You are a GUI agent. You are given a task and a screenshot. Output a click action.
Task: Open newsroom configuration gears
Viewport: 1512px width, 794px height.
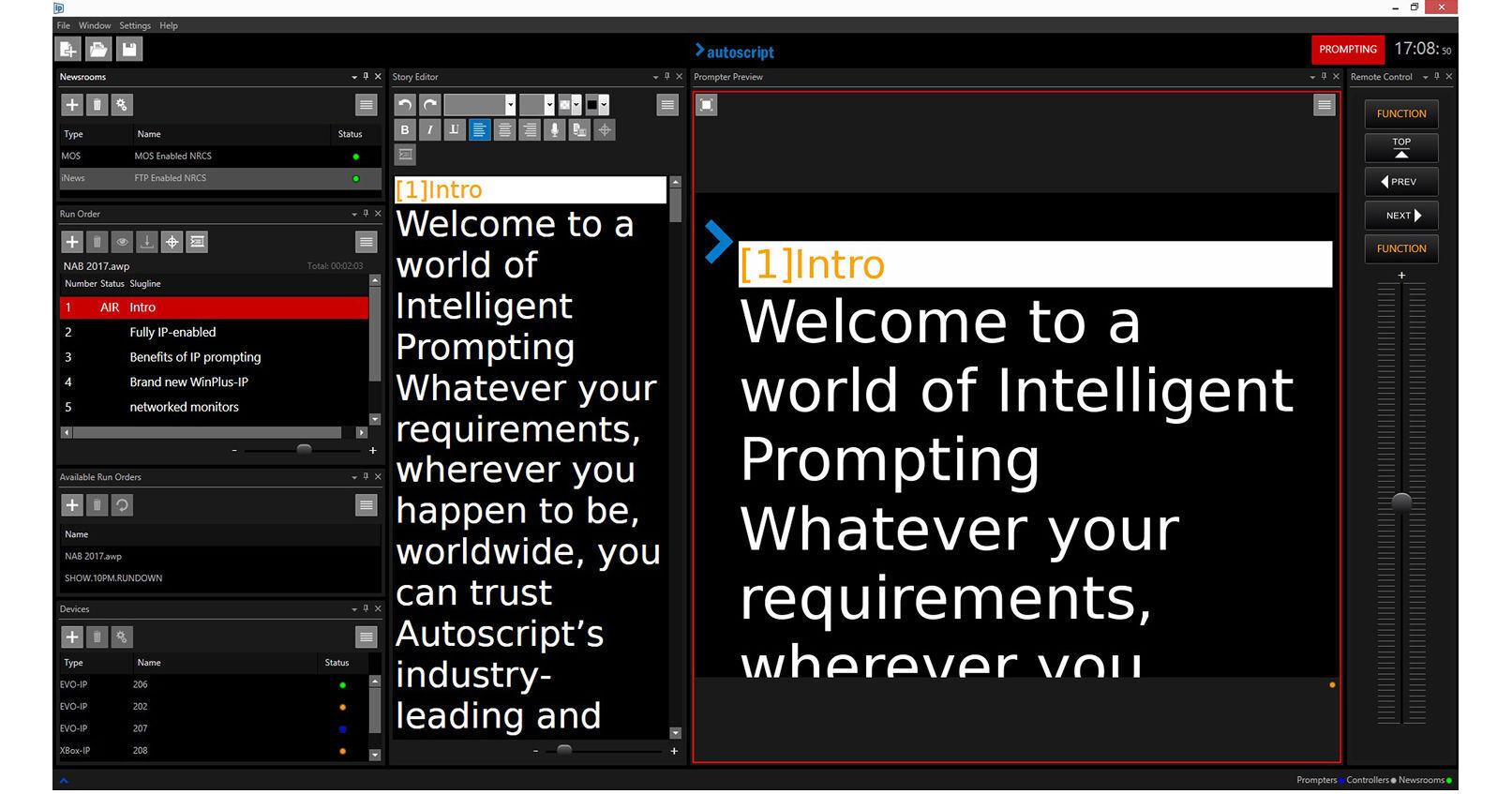click(x=122, y=105)
